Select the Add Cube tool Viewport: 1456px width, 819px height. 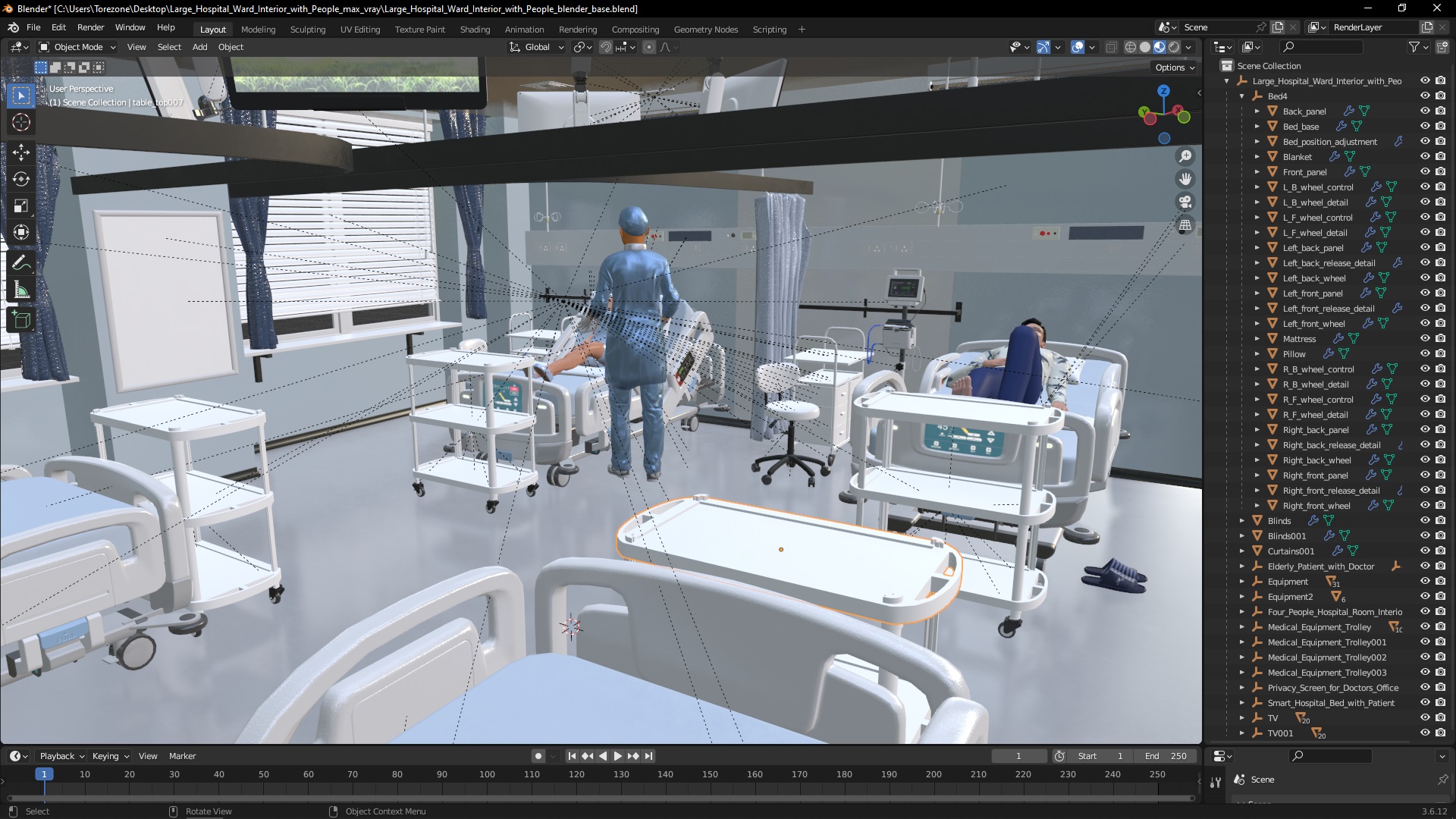coord(21,320)
